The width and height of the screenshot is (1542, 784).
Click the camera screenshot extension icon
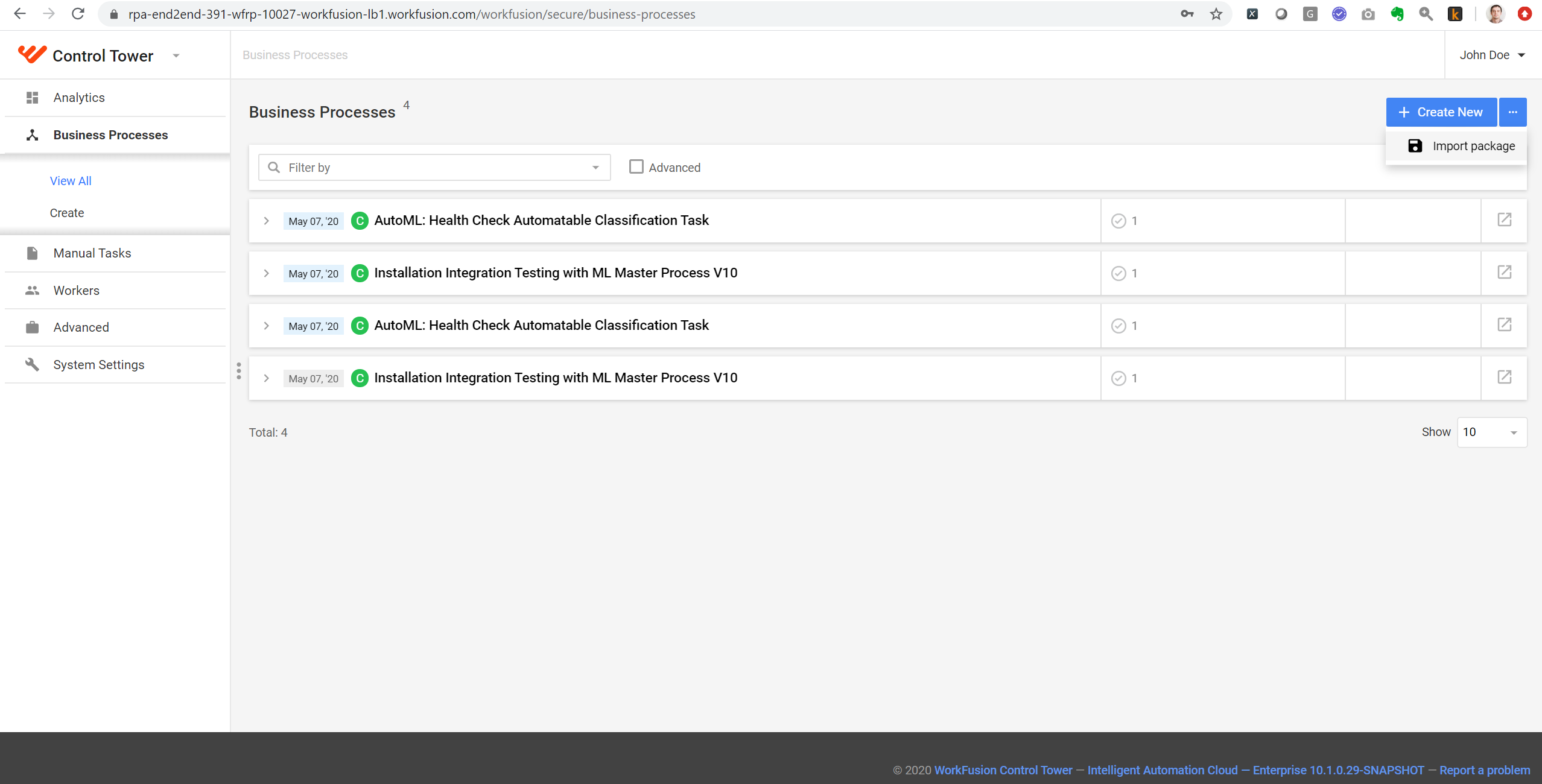click(1368, 14)
